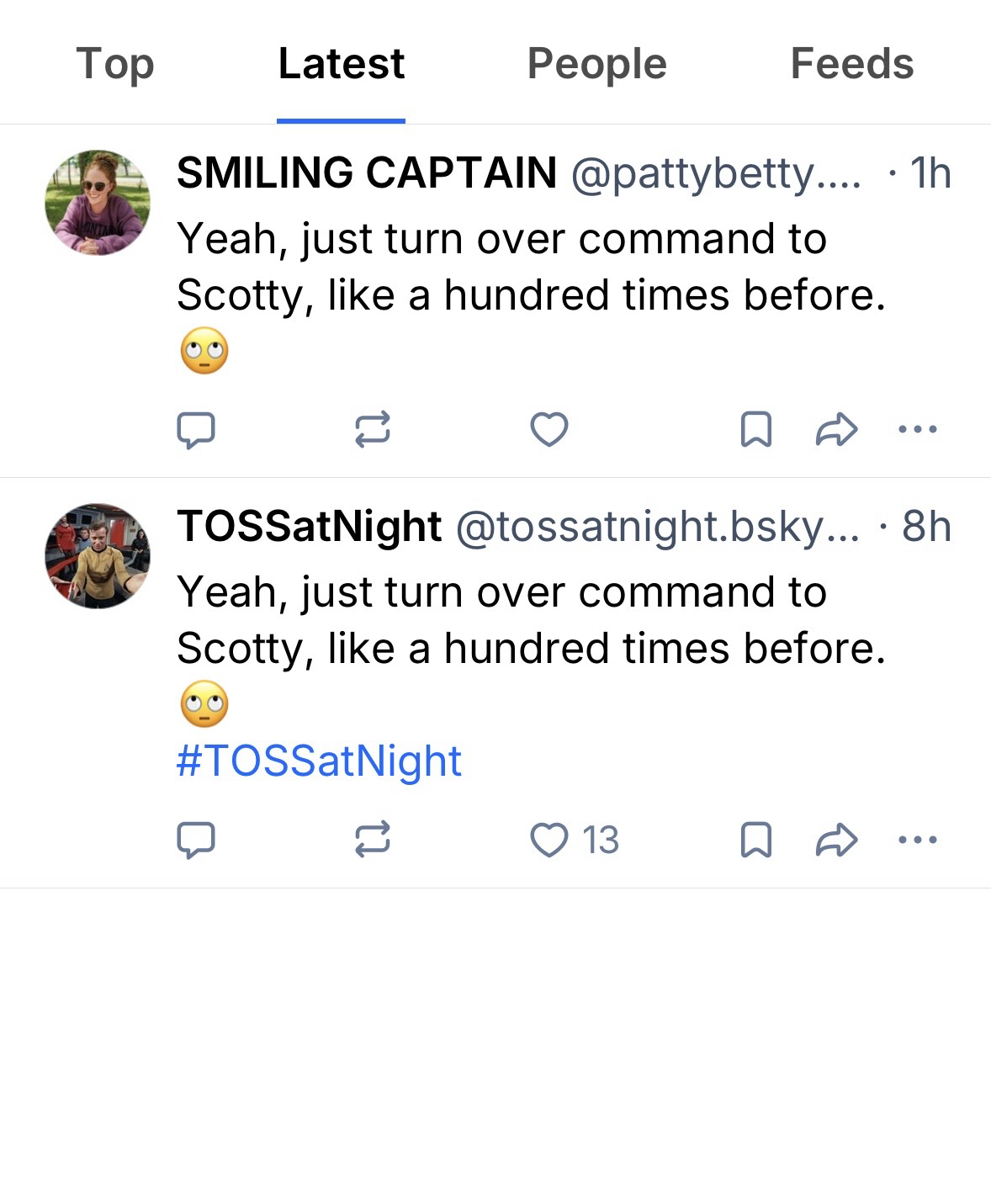Open the @pattybetty profile handle
Image resolution: width=991 pixels, height=1204 pixels.
click(716, 173)
